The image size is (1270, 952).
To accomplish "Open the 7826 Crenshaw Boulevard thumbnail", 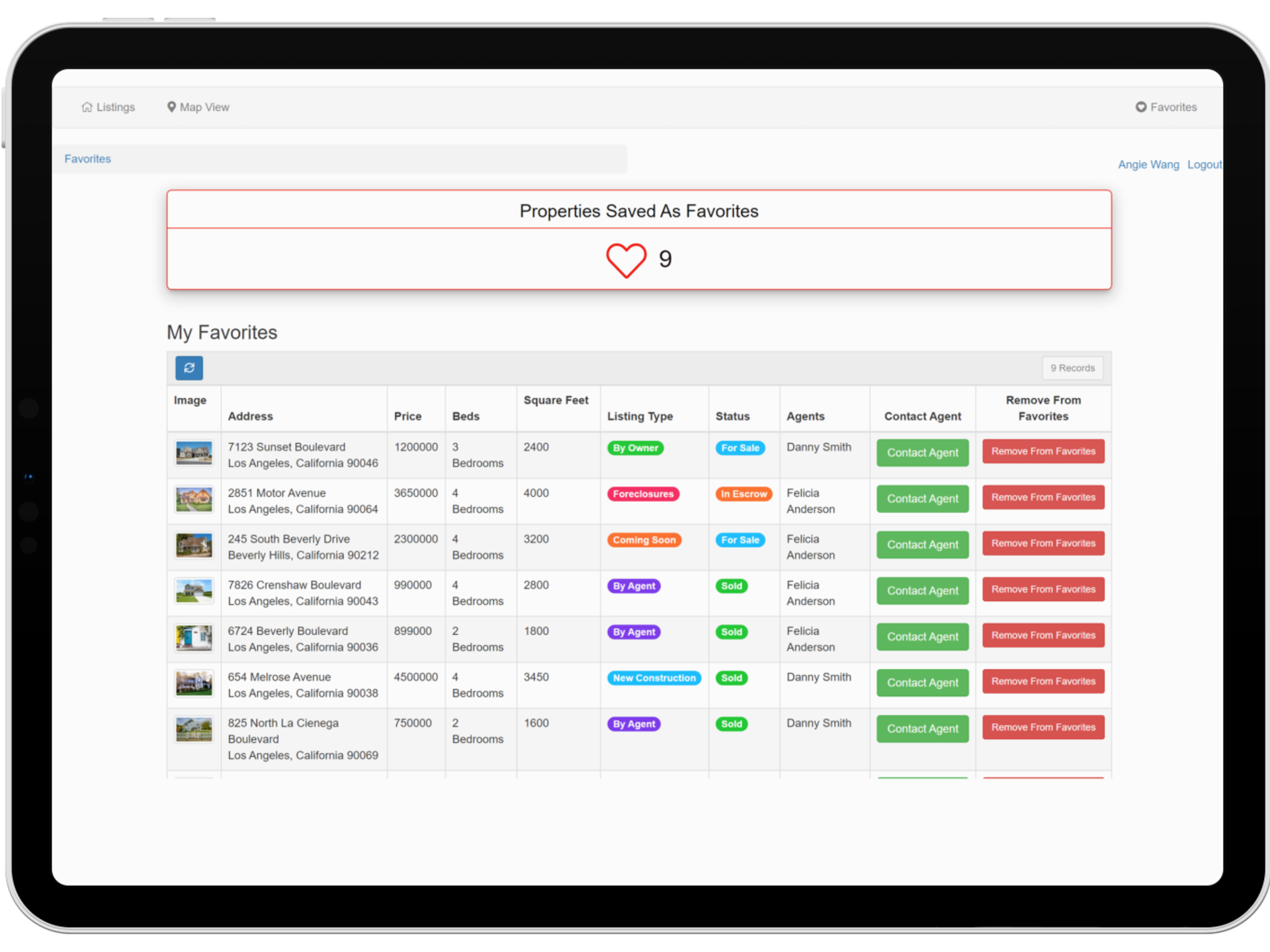I will pos(194,592).
